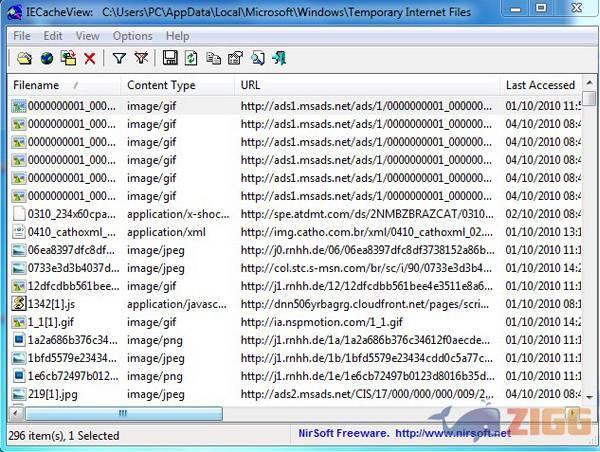Image resolution: width=600 pixels, height=452 pixels.
Task: Open URL in browser globe icon
Action: pyautogui.click(x=47, y=59)
